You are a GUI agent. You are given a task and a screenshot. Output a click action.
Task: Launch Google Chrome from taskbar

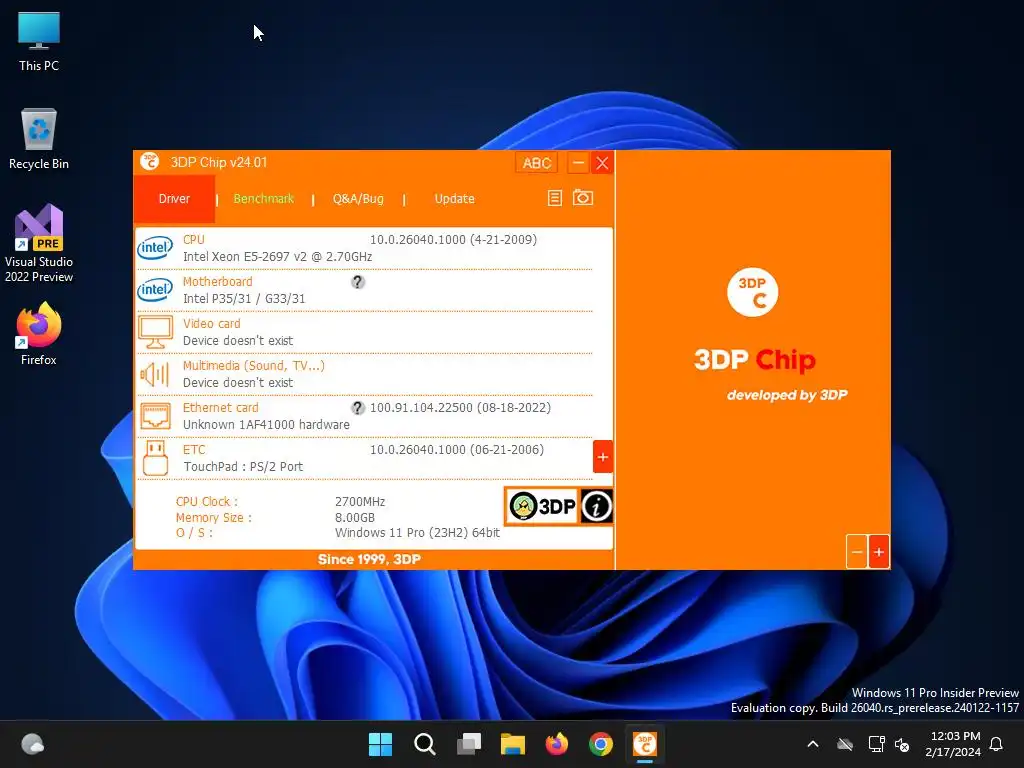tap(601, 744)
